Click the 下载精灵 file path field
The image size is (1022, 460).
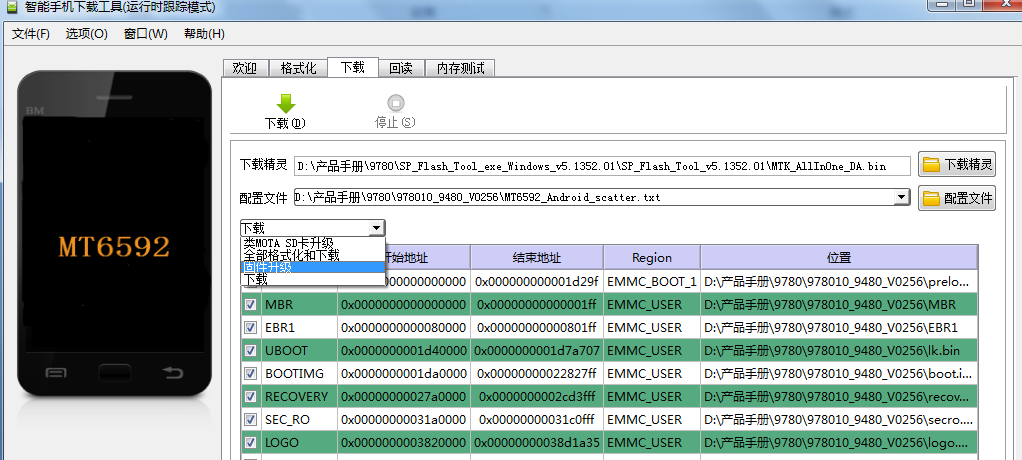602,165
